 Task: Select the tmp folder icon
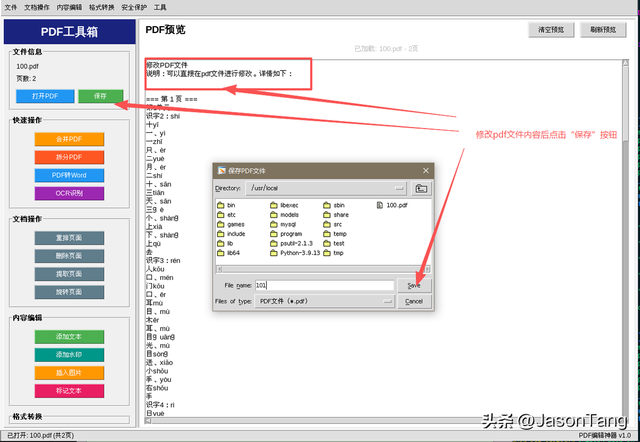pyautogui.click(x=327, y=253)
